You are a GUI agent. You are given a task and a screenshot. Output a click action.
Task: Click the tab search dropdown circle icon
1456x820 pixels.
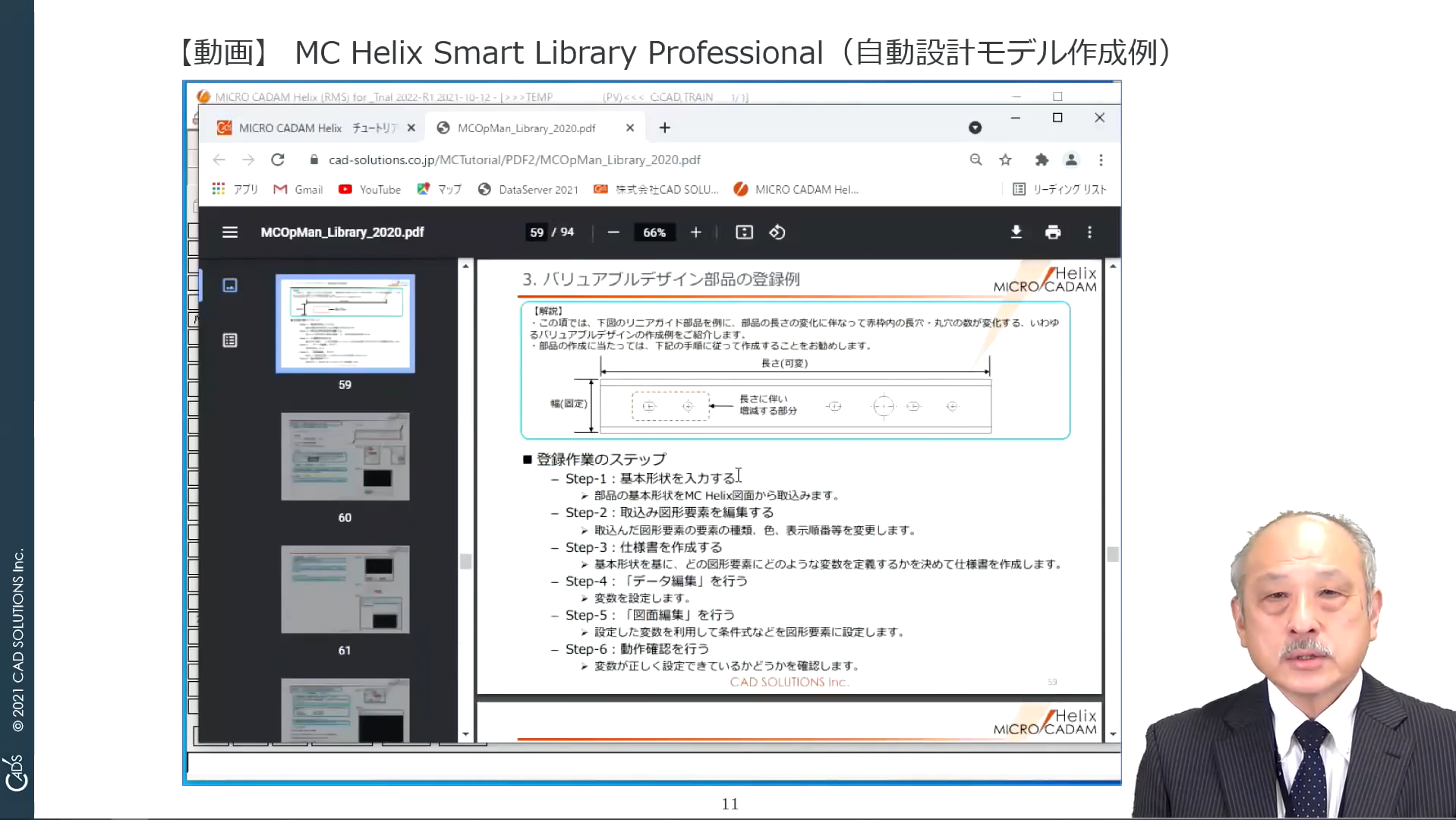975,128
